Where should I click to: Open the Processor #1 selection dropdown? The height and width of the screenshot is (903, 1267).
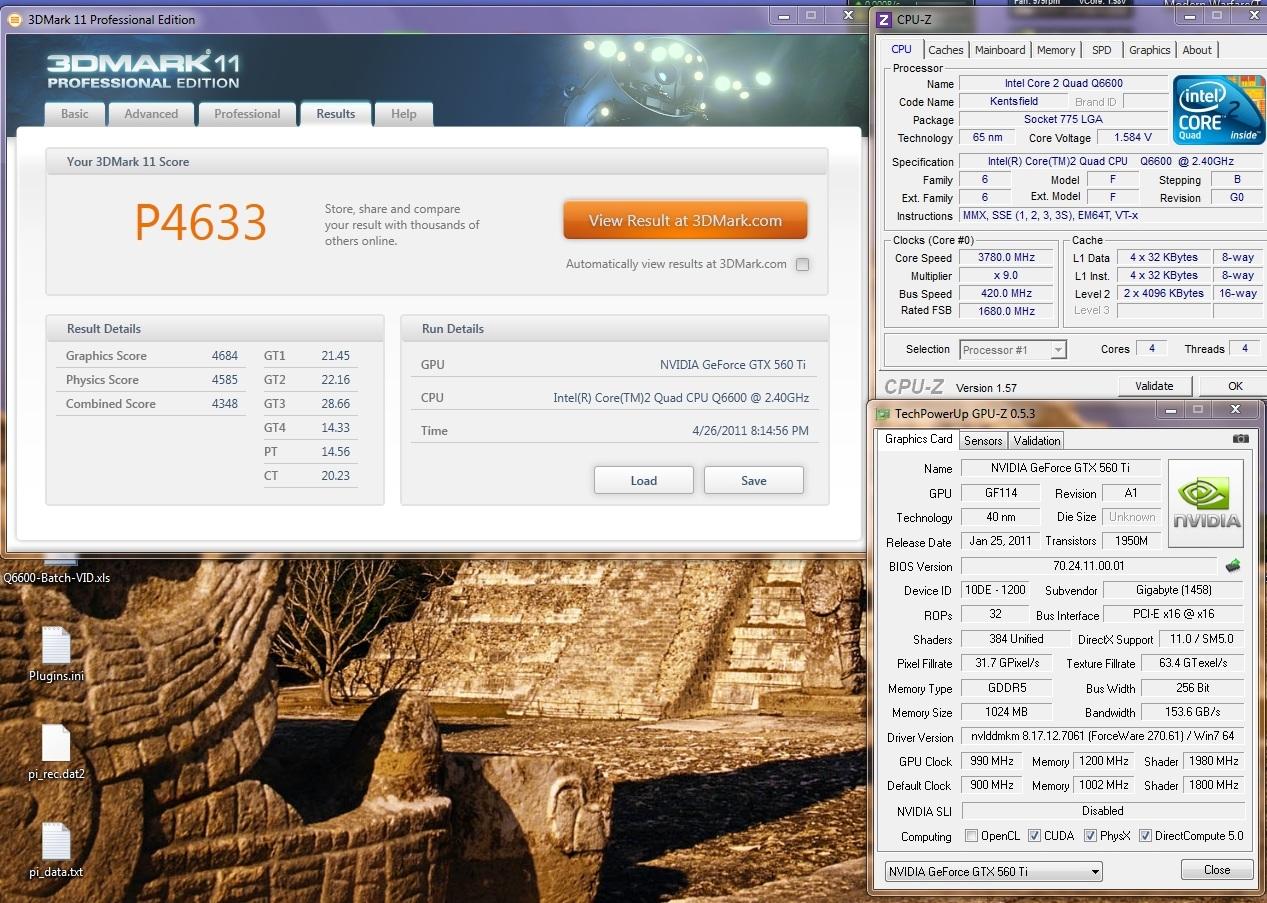coord(1013,350)
